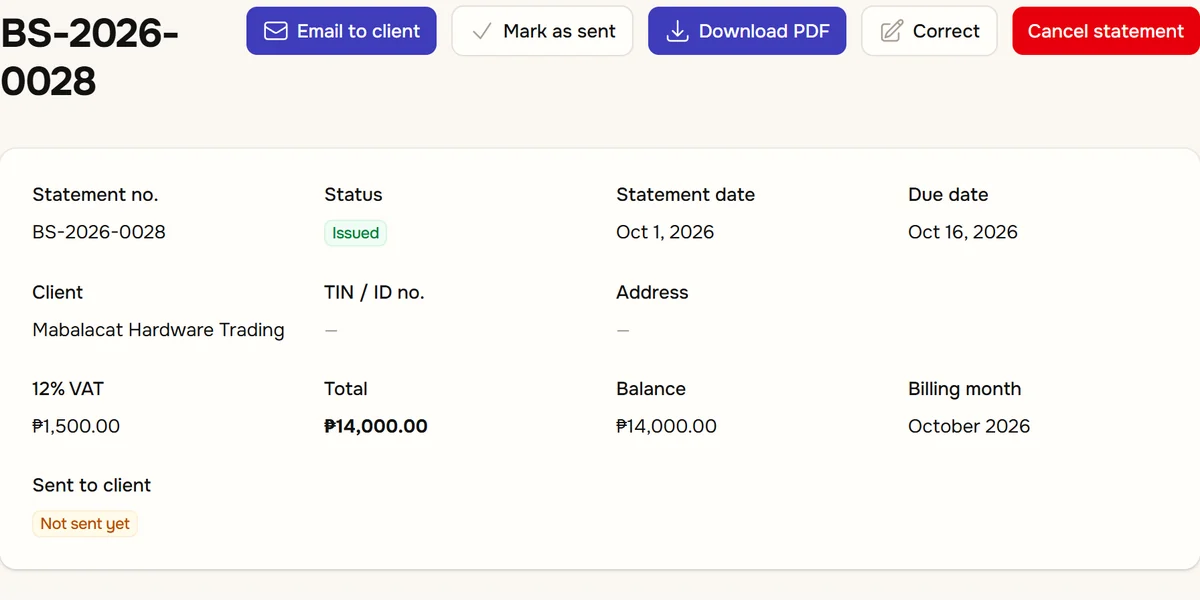Click the Balance label

(651, 389)
